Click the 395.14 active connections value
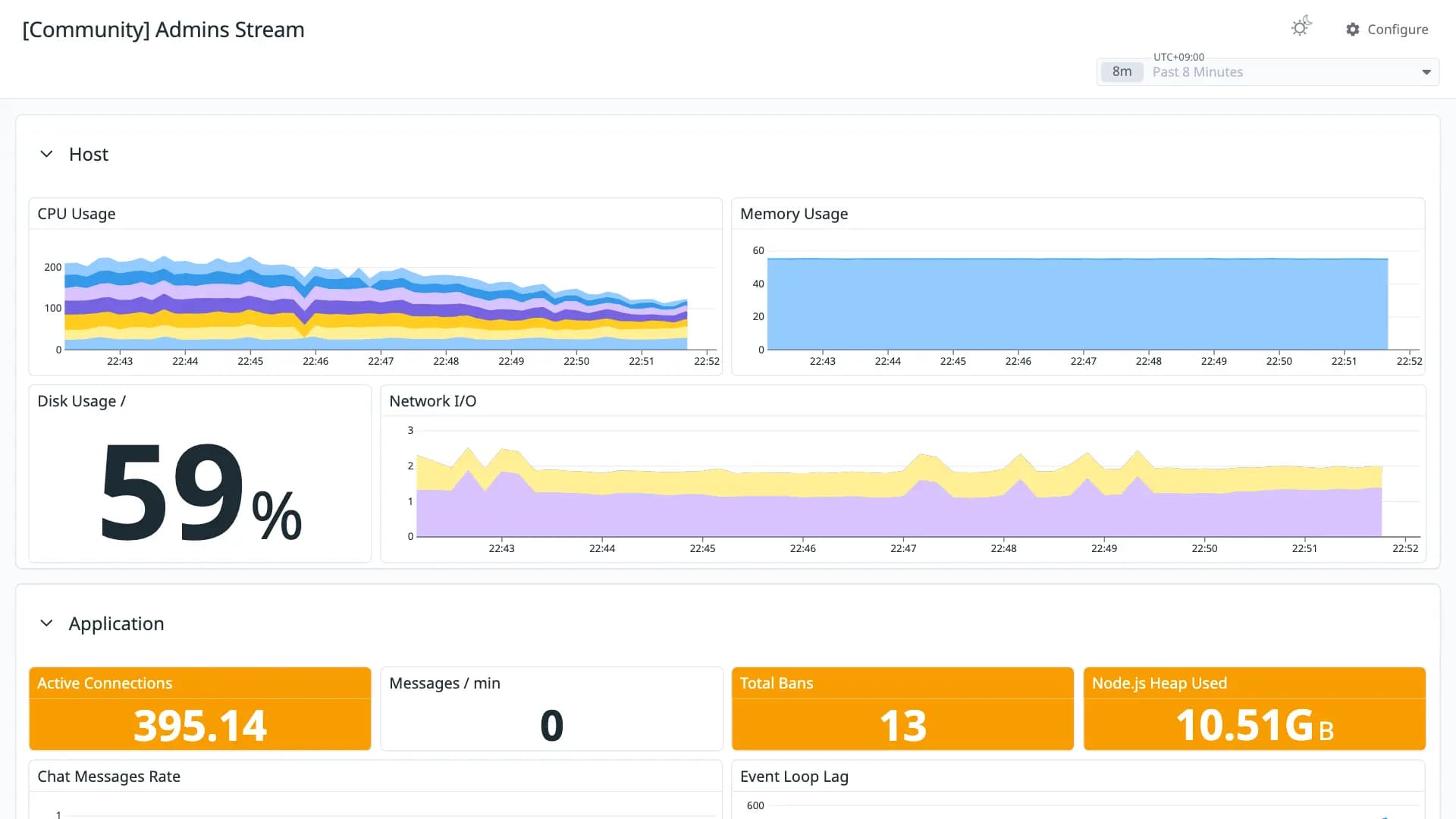This screenshot has height=819, width=1456. [x=200, y=726]
